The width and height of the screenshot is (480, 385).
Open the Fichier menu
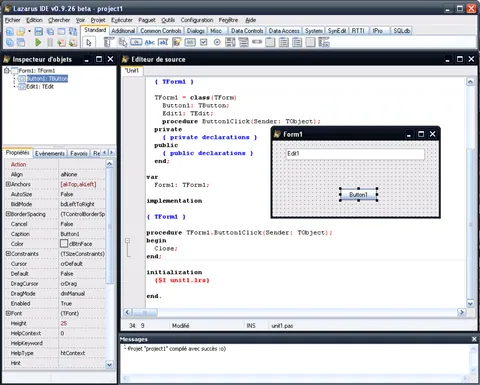point(13,20)
